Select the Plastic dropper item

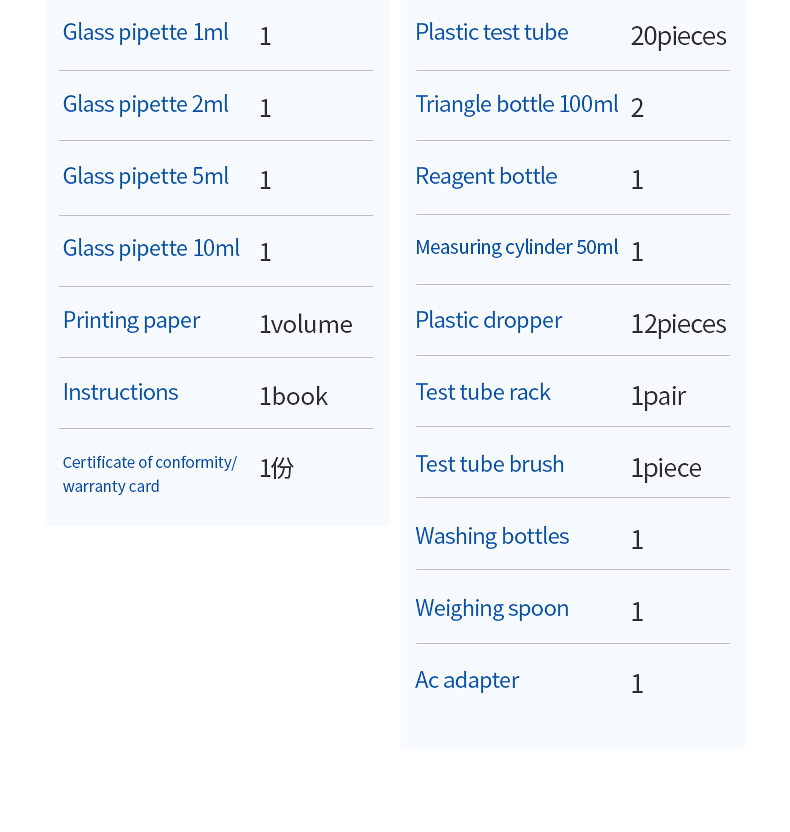[488, 320]
